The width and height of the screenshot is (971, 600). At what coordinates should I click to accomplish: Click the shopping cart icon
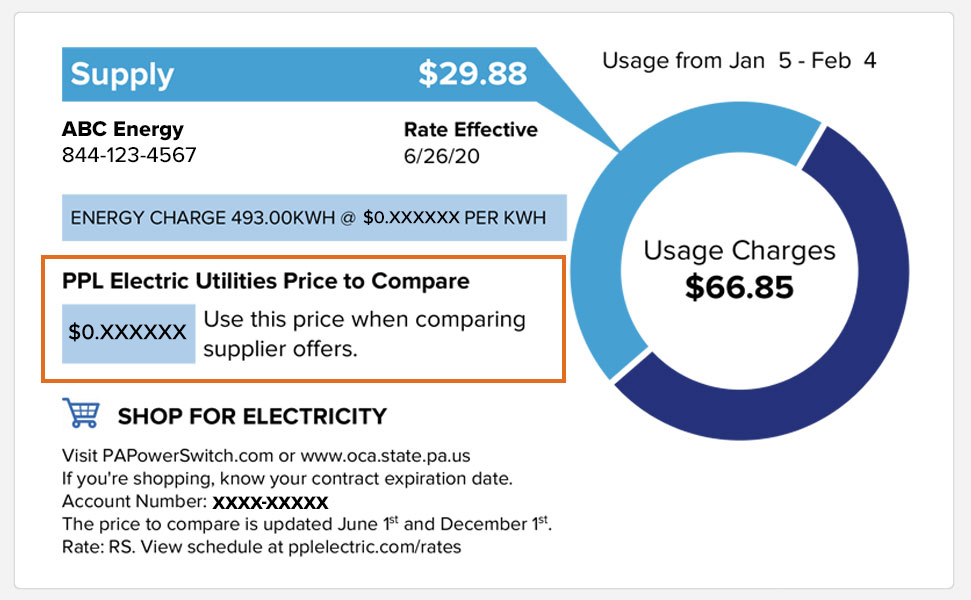pyautogui.click(x=80, y=414)
